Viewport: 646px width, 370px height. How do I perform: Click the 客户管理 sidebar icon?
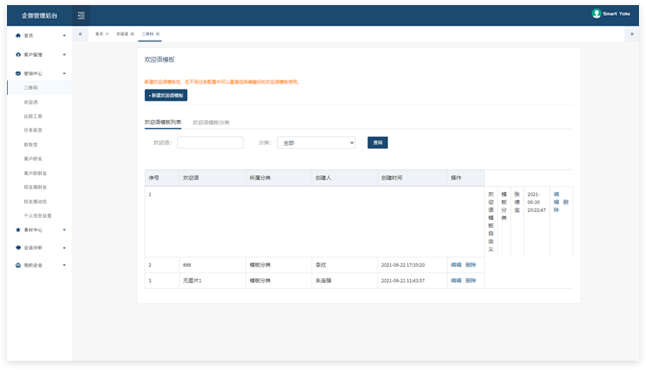[x=18, y=54]
